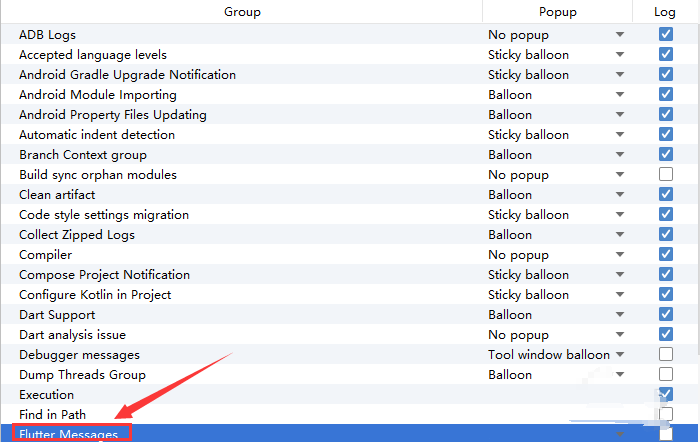This screenshot has height=442, width=700.
Task: Toggle Log checkbox for Clean artifact
Action: [666, 194]
